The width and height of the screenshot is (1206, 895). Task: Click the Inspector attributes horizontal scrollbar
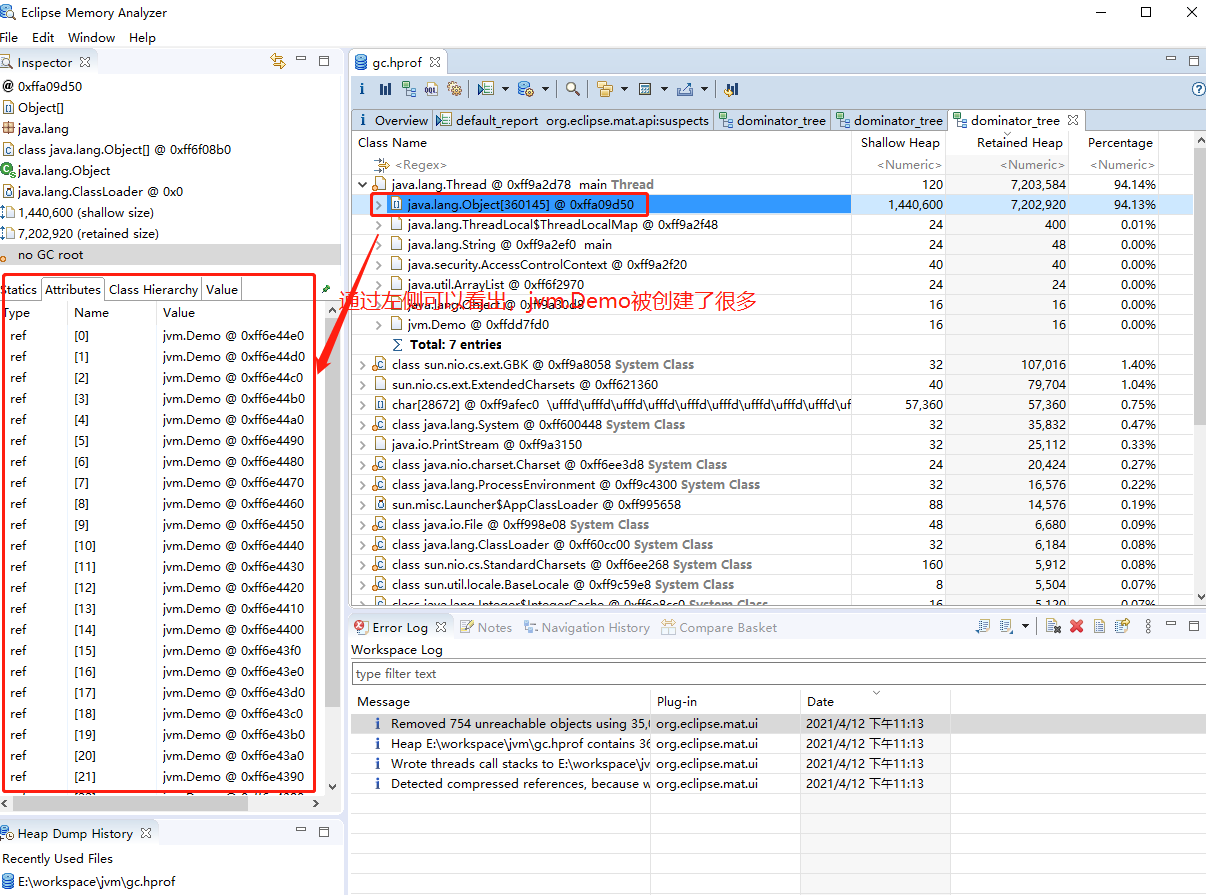point(130,802)
